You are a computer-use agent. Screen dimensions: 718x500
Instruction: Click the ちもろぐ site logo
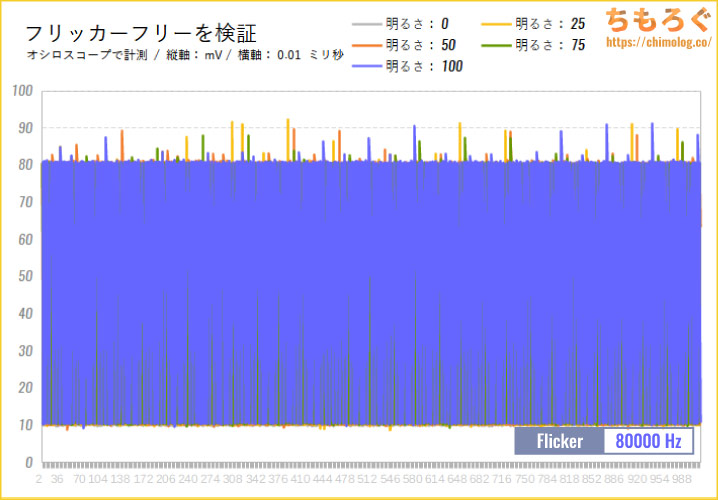[658, 19]
